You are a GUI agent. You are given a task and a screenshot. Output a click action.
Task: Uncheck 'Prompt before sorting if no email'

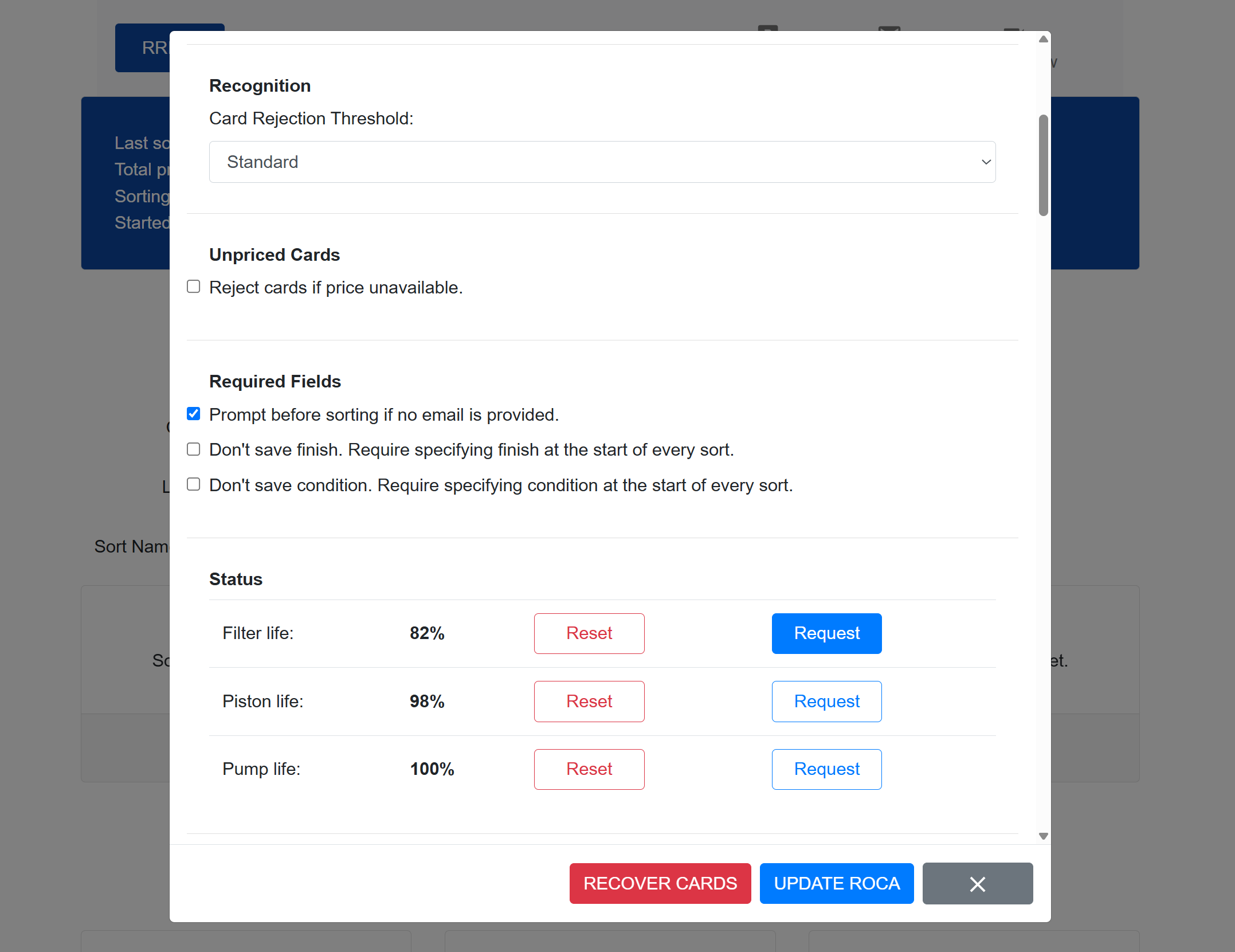[194, 414]
